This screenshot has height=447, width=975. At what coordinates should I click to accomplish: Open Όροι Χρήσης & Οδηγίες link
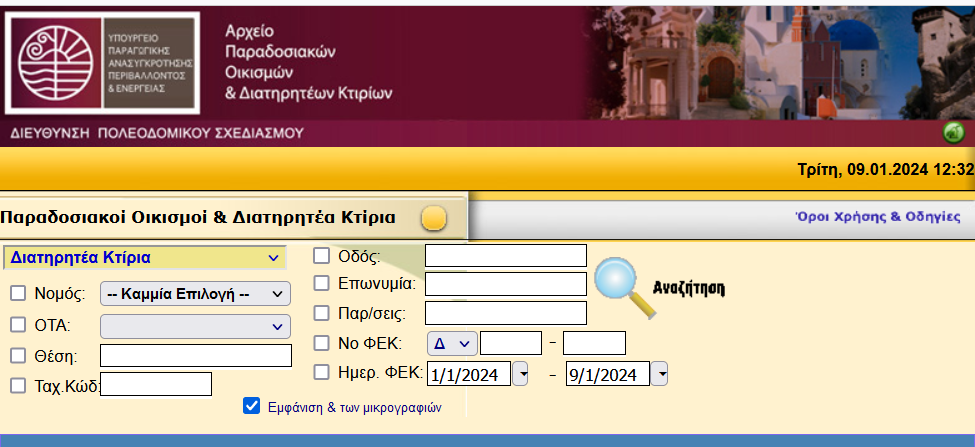[876, 216]
